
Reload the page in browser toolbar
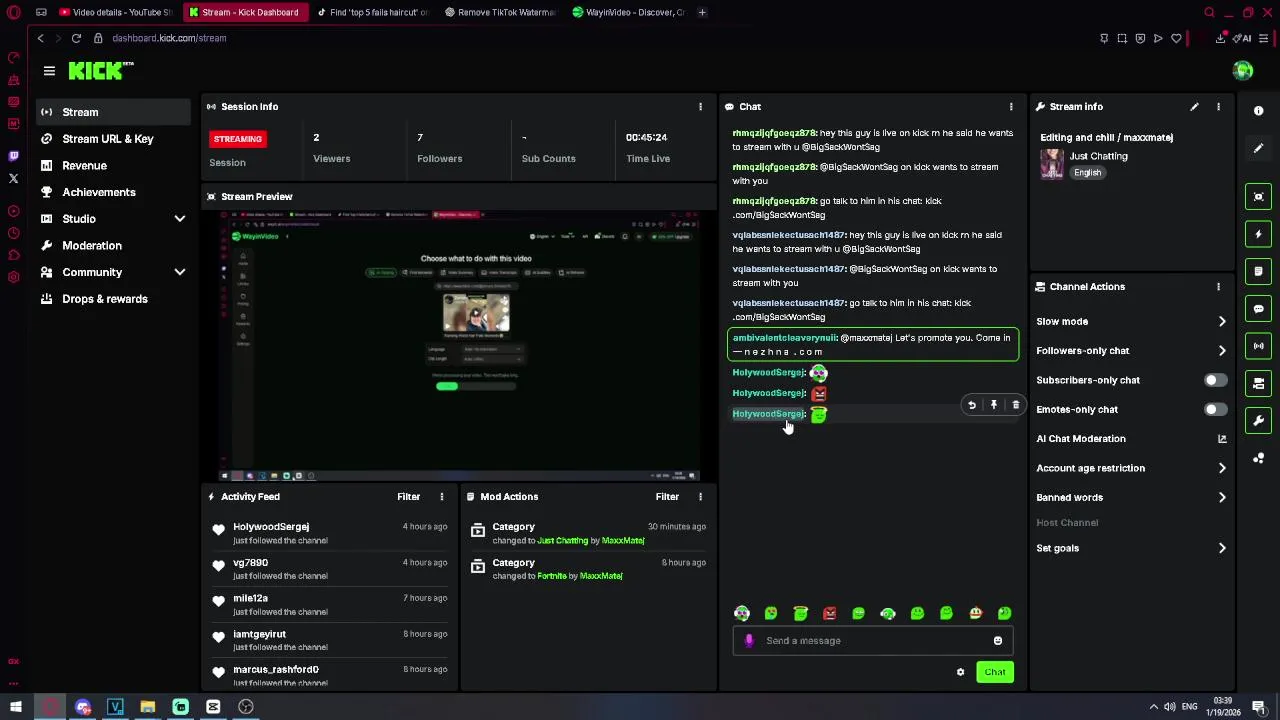coord(76,38)
